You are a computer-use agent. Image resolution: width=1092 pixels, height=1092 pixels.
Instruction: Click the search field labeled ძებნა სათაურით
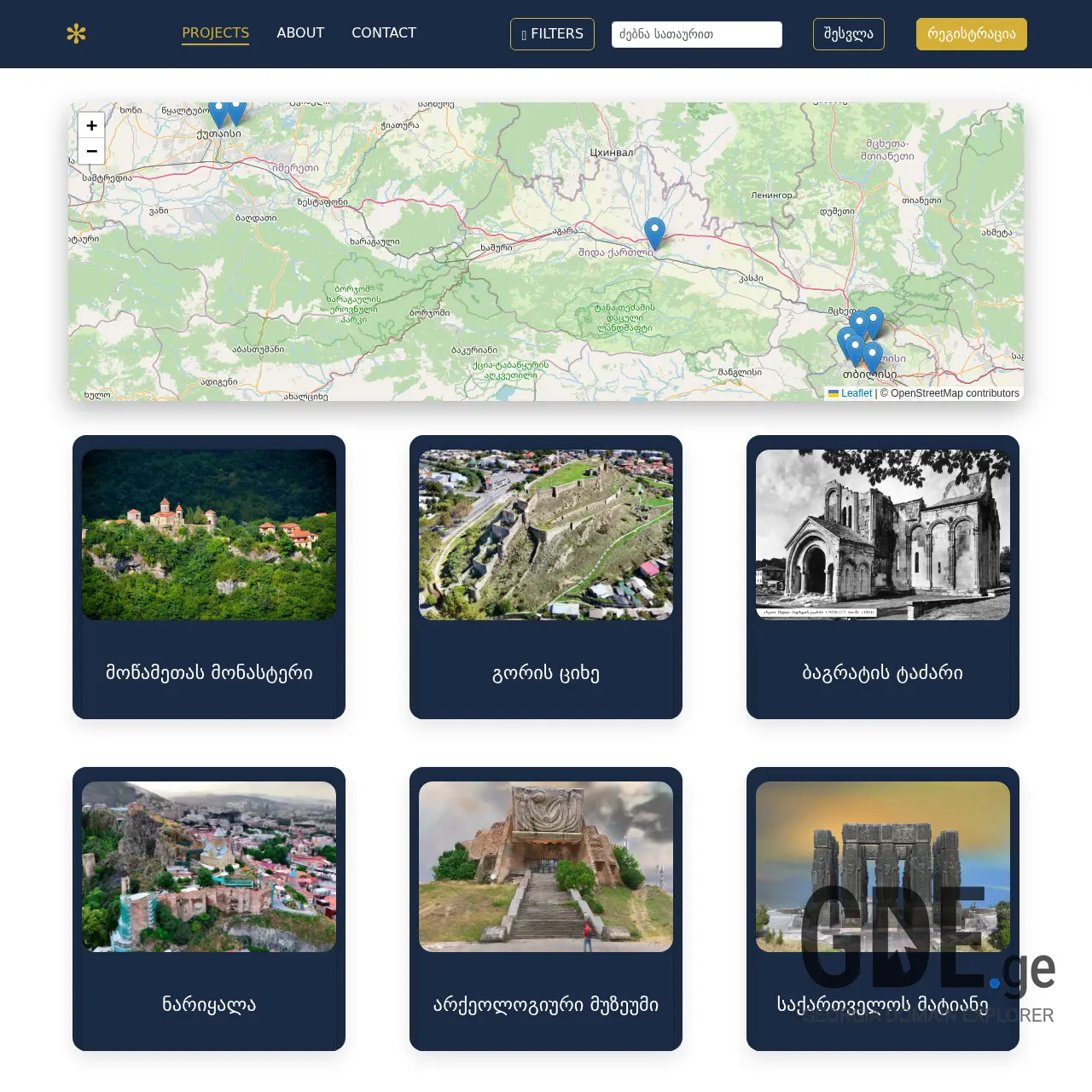pos(696,34)
